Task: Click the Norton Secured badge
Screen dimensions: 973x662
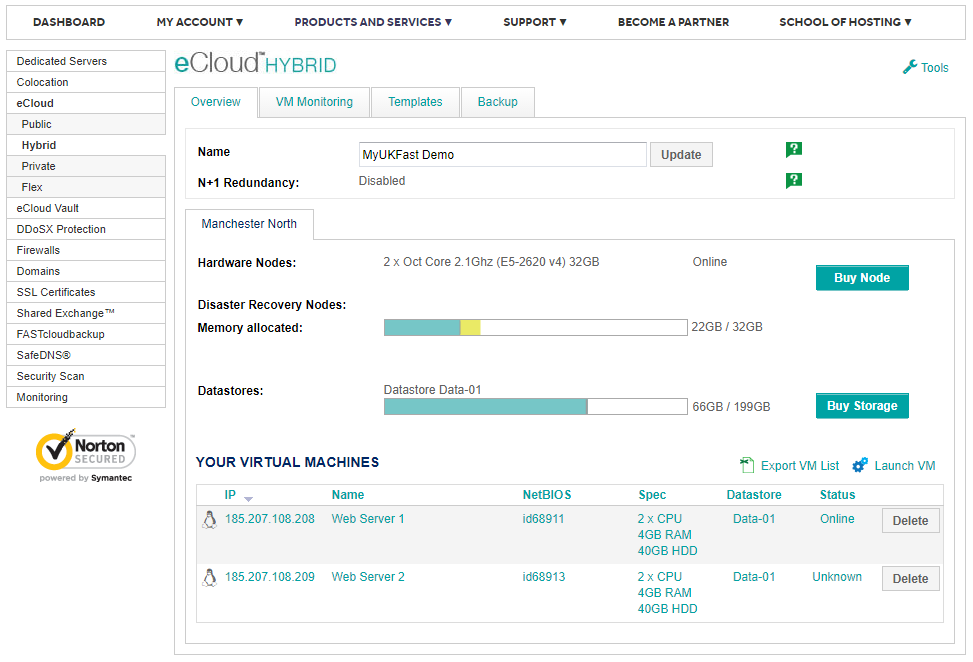Action: pos(86,455)
